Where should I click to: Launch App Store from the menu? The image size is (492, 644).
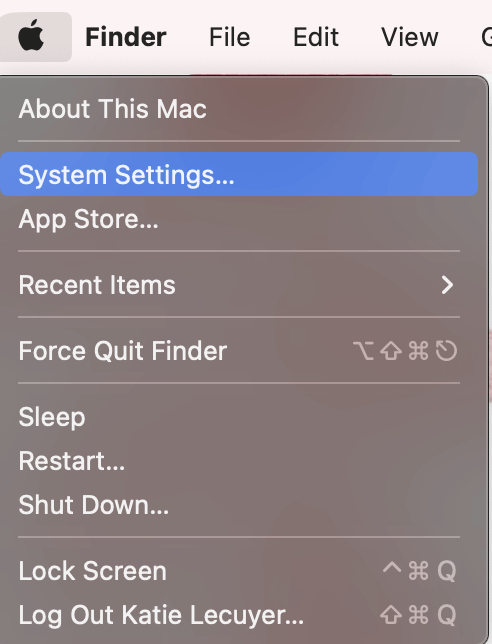pos(239,218)
